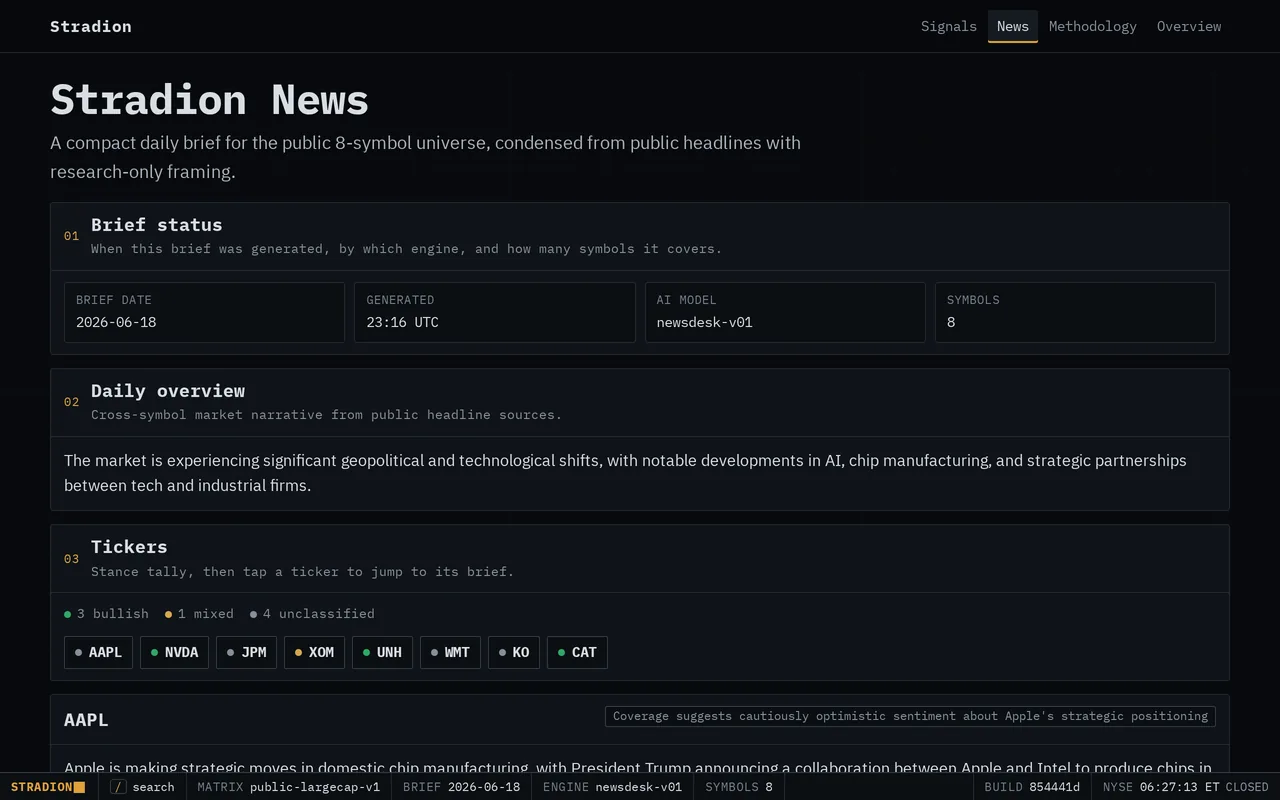
Task: Click the STRADION status bar badge
Action: [x=48, y=787]
